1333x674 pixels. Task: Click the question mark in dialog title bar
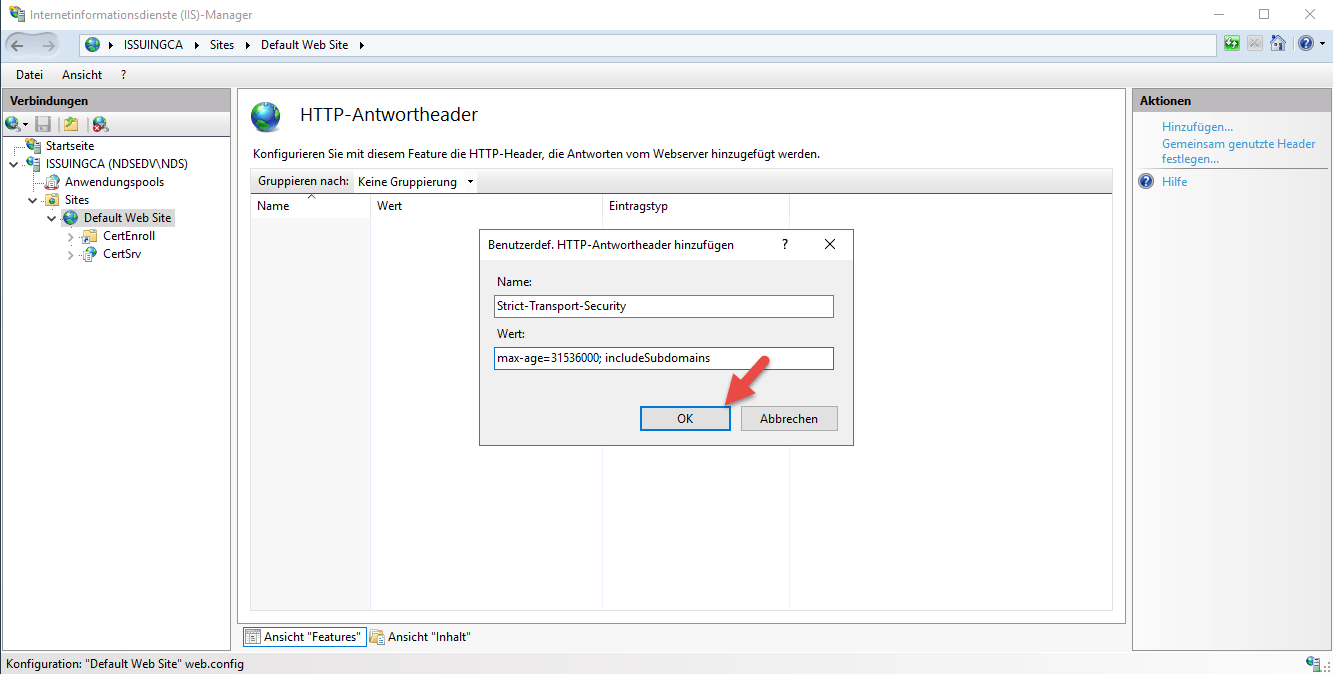[785, 244]
